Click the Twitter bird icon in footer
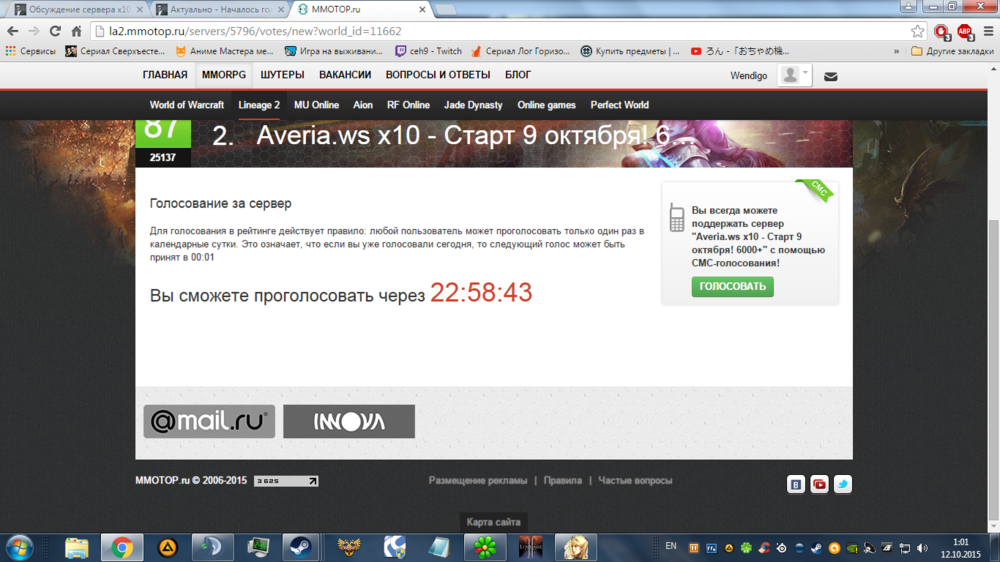 pos(842,484)
